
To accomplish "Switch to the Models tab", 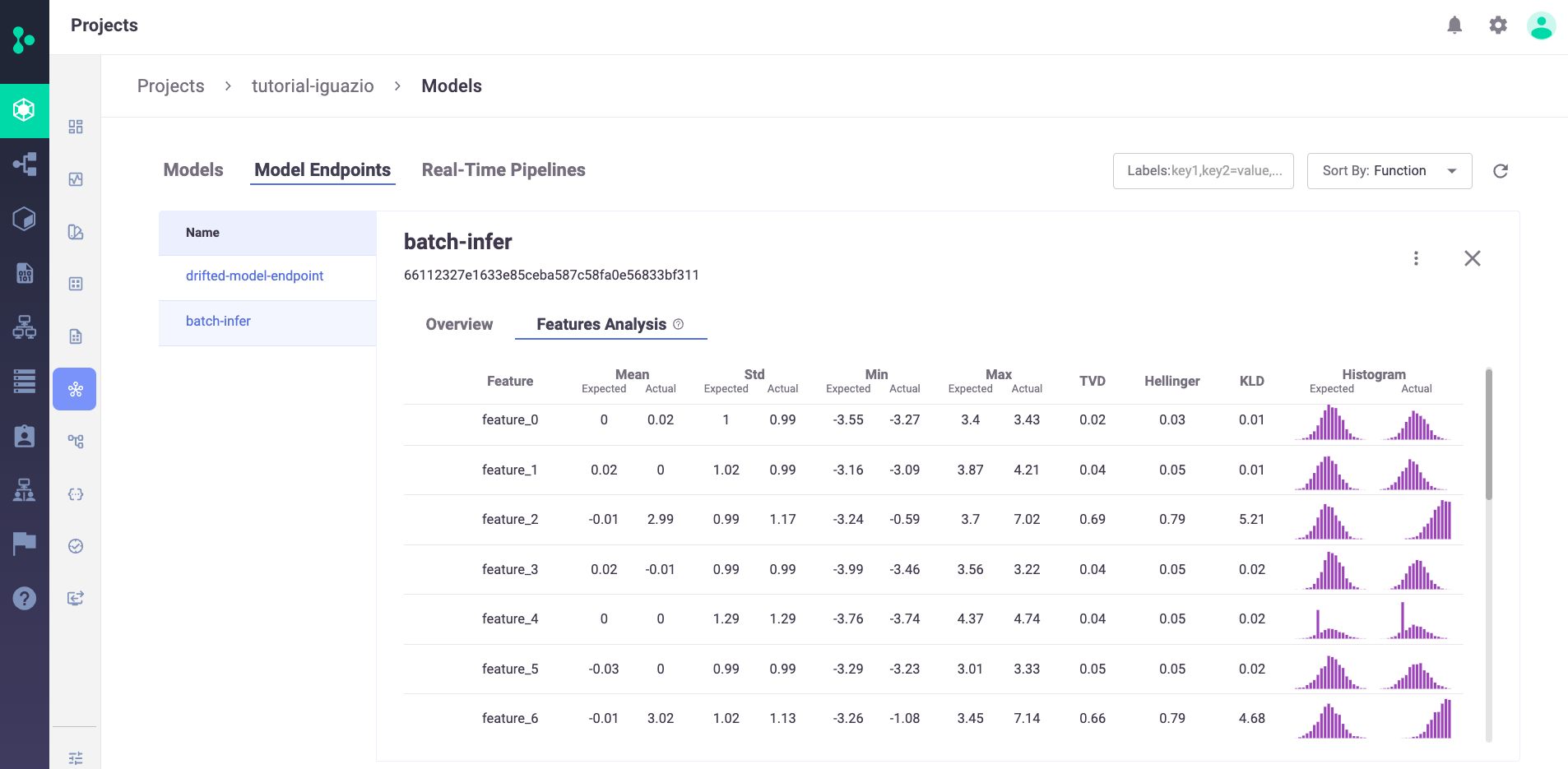I will point(193,169).
